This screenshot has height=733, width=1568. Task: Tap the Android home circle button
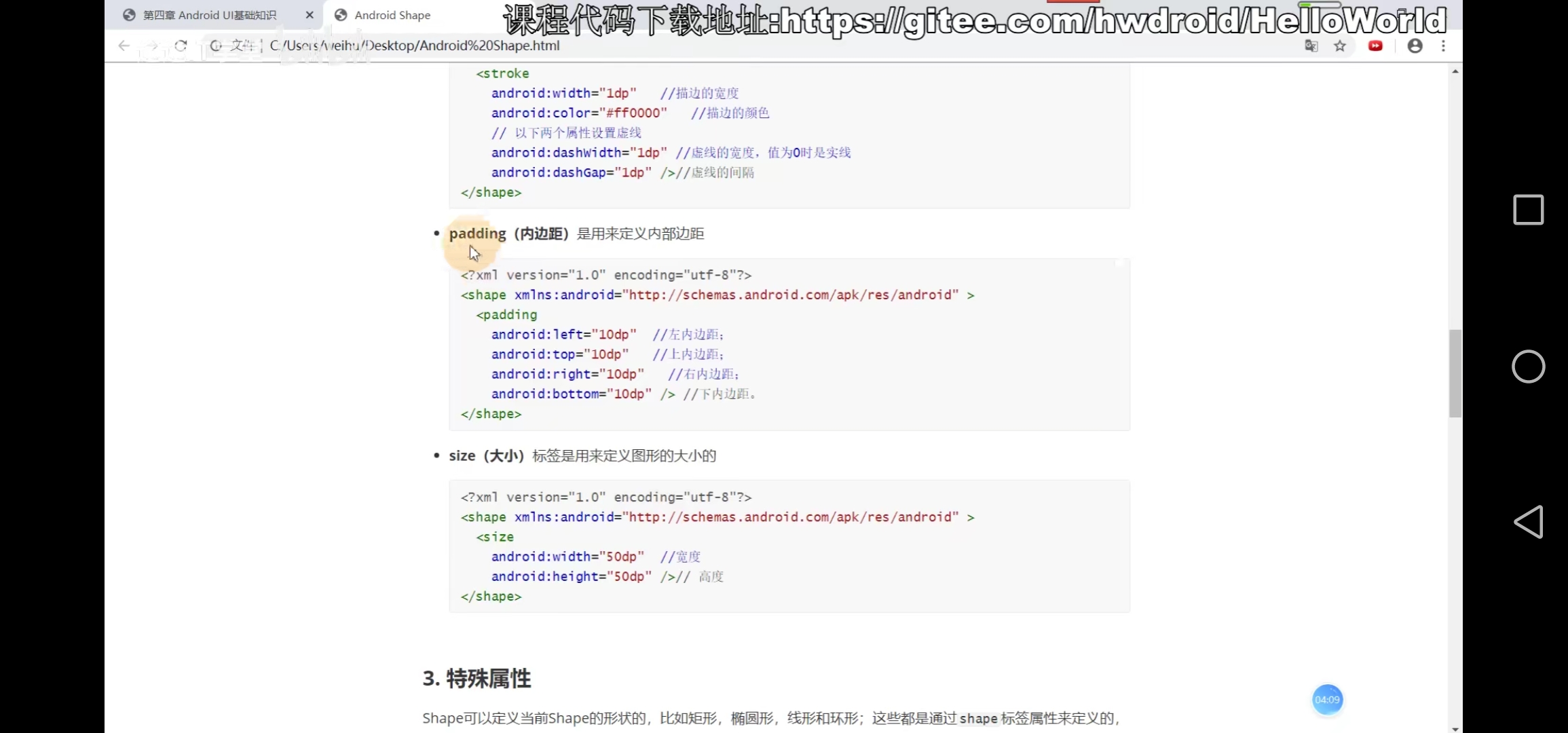1529,366
